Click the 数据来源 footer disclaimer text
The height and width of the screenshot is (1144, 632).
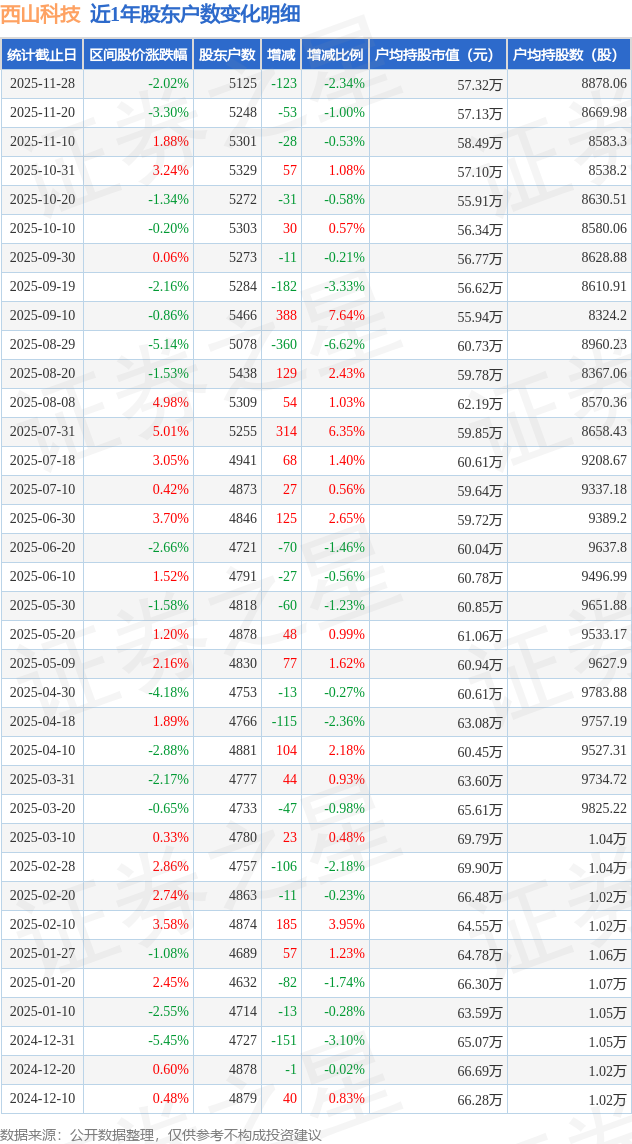[x=161, y=1134]
